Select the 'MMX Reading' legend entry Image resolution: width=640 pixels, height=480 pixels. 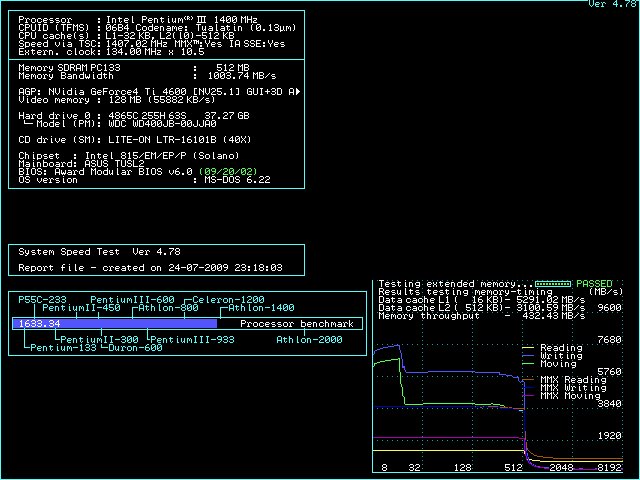(565, 380)
